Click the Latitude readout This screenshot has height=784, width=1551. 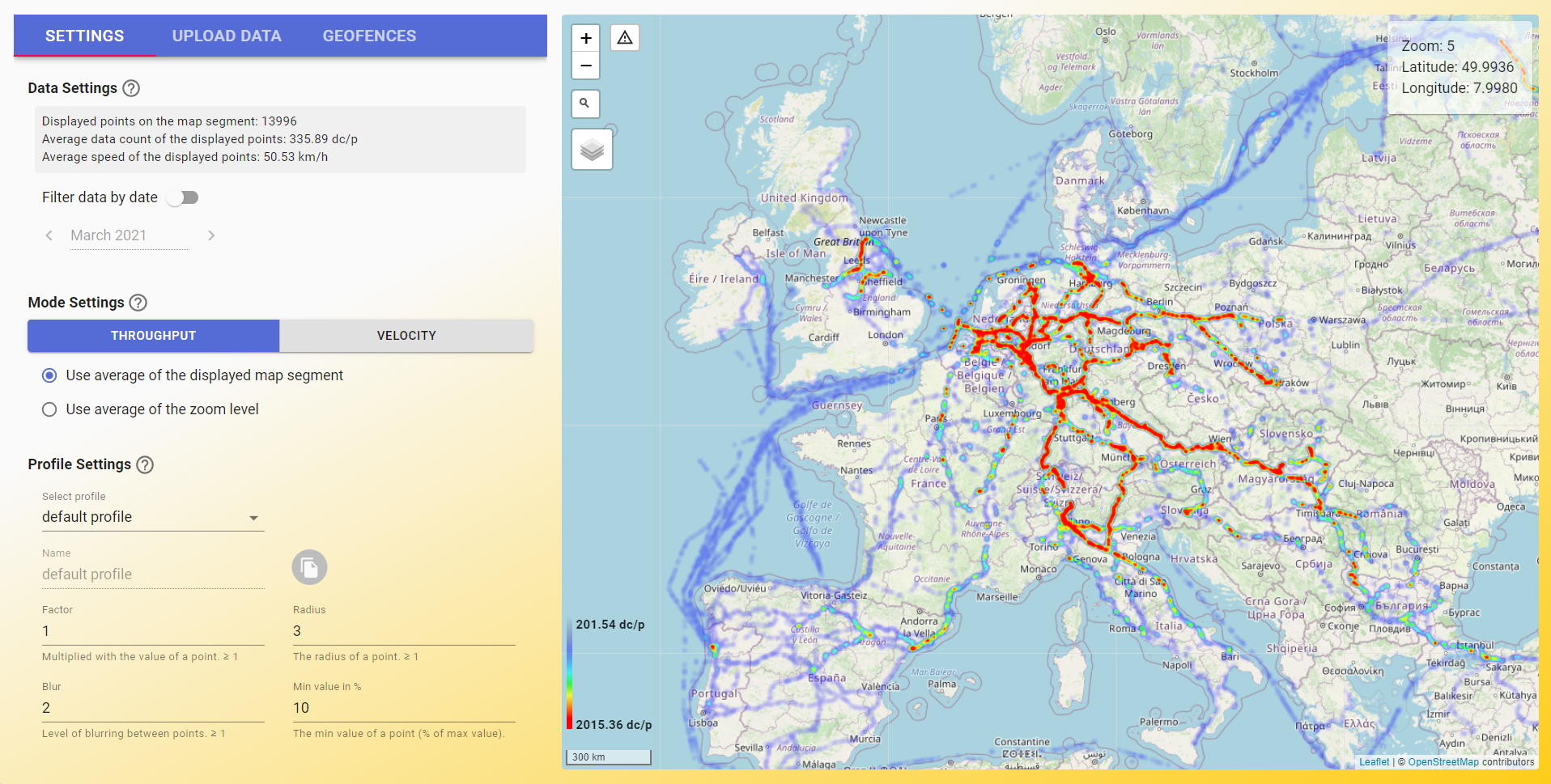[1458, 67]
